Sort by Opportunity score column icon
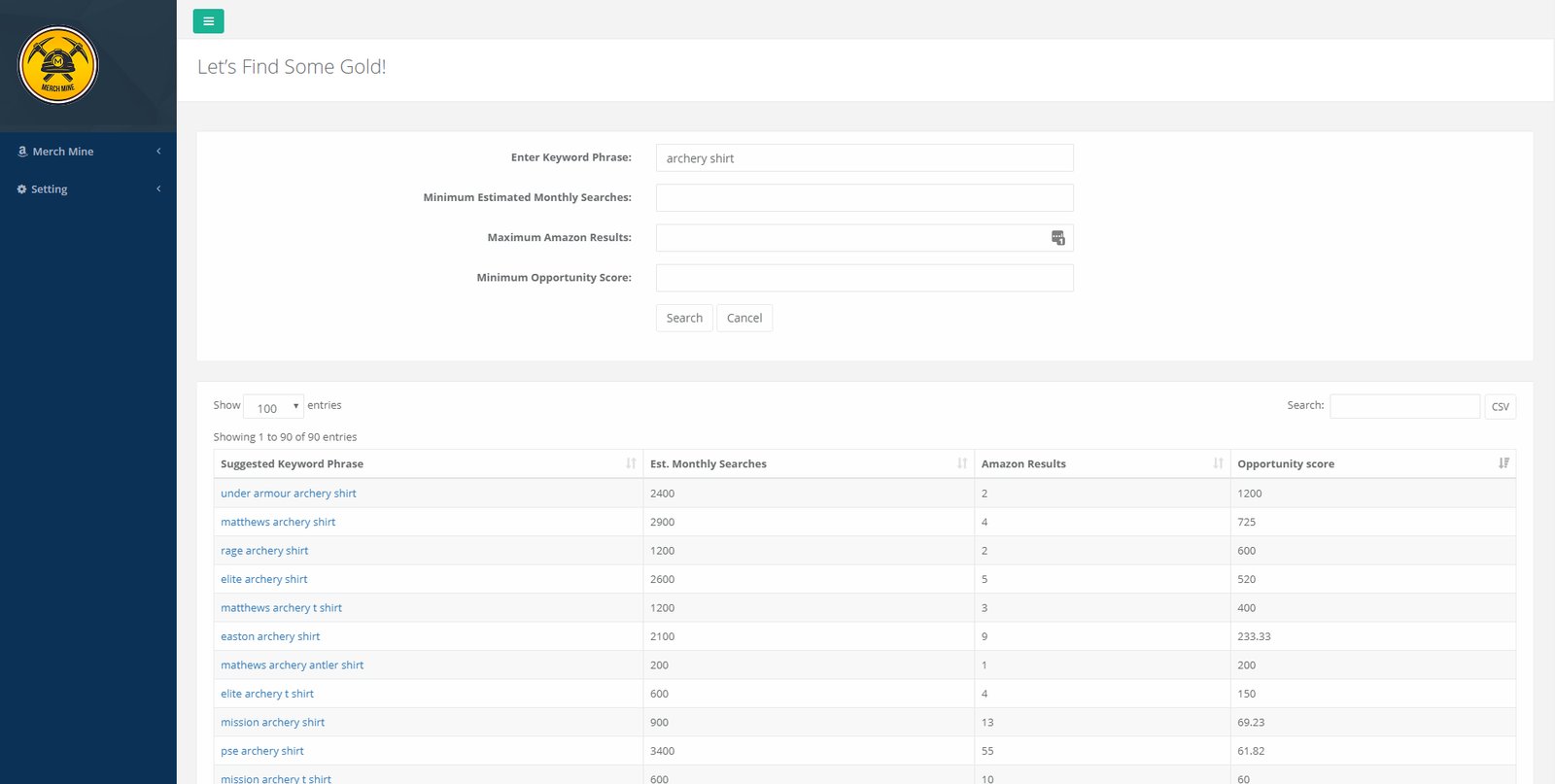 [x=1503, y=463]
